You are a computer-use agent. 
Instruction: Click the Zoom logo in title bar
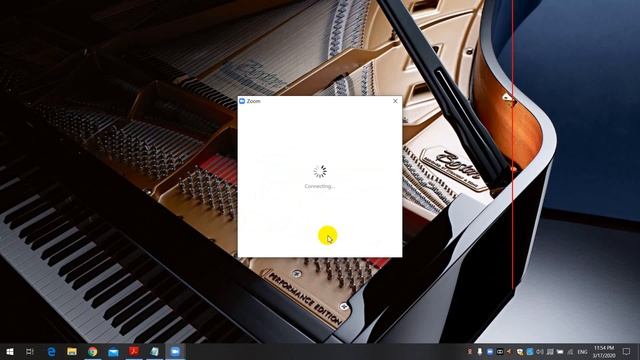(x=242, y=101)
